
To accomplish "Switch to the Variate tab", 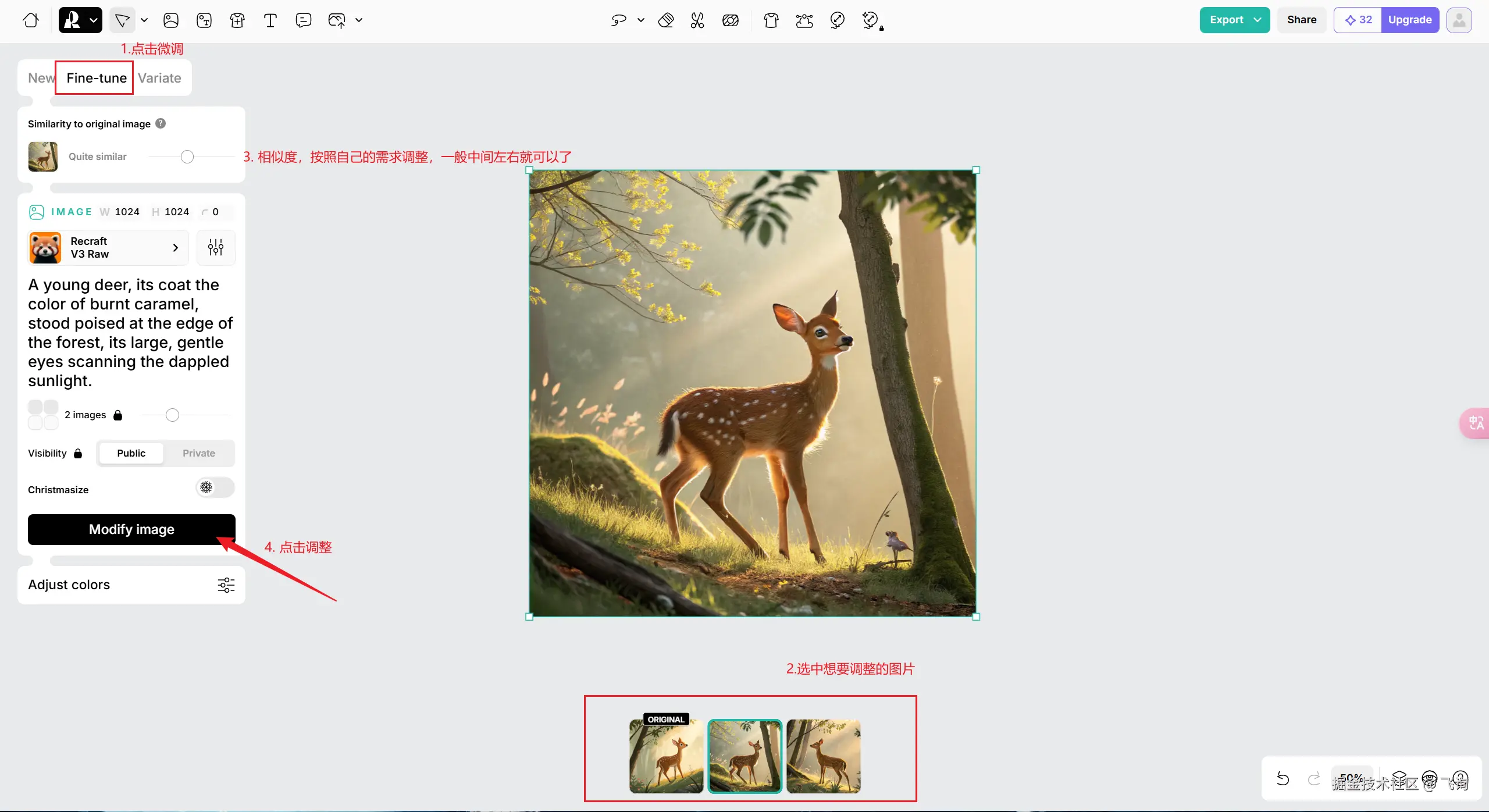I will click(x=159, y=78).
